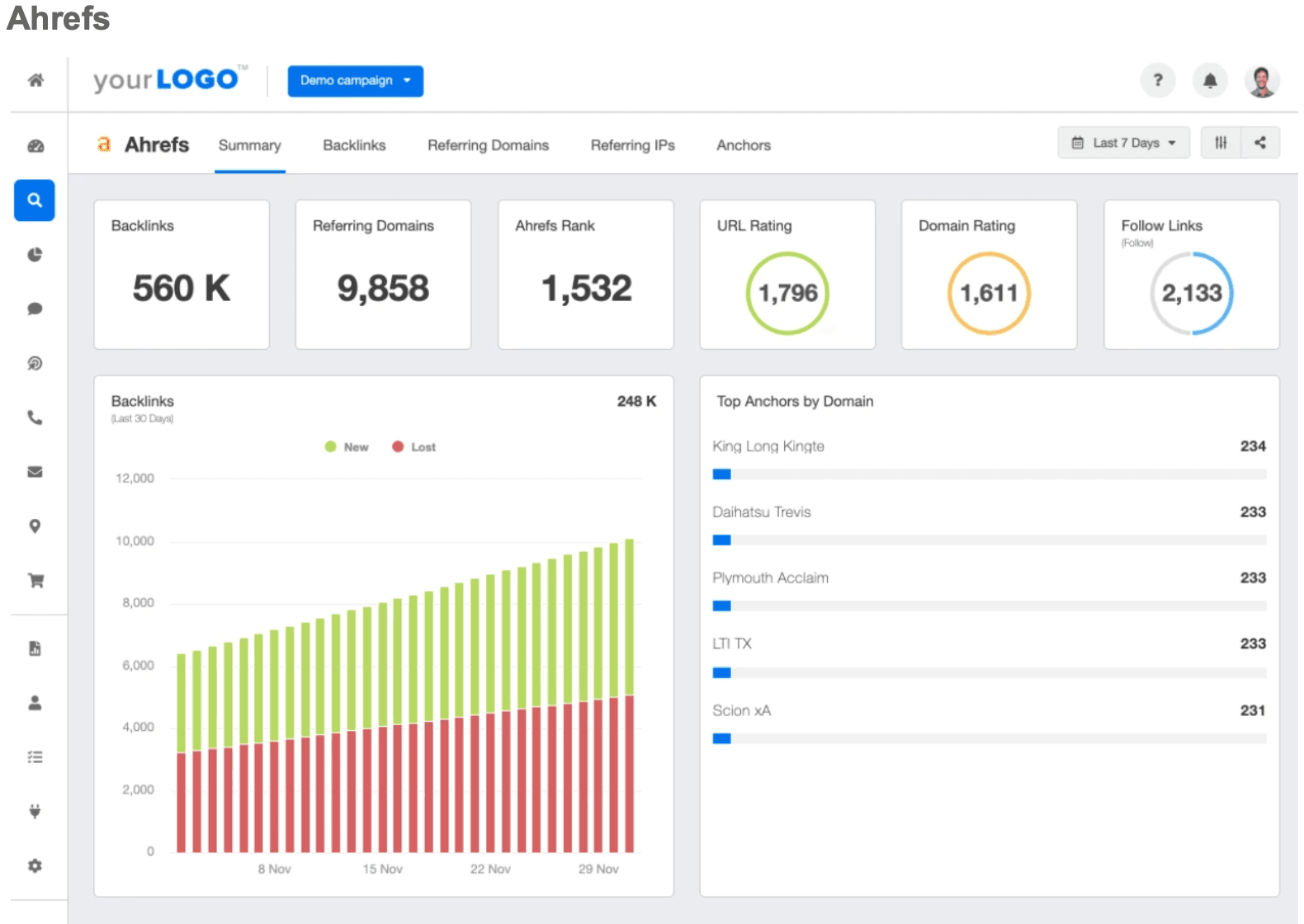Switch to the Backlinks tab
This screenshot has width=1304, height=924.
[354, 145]
